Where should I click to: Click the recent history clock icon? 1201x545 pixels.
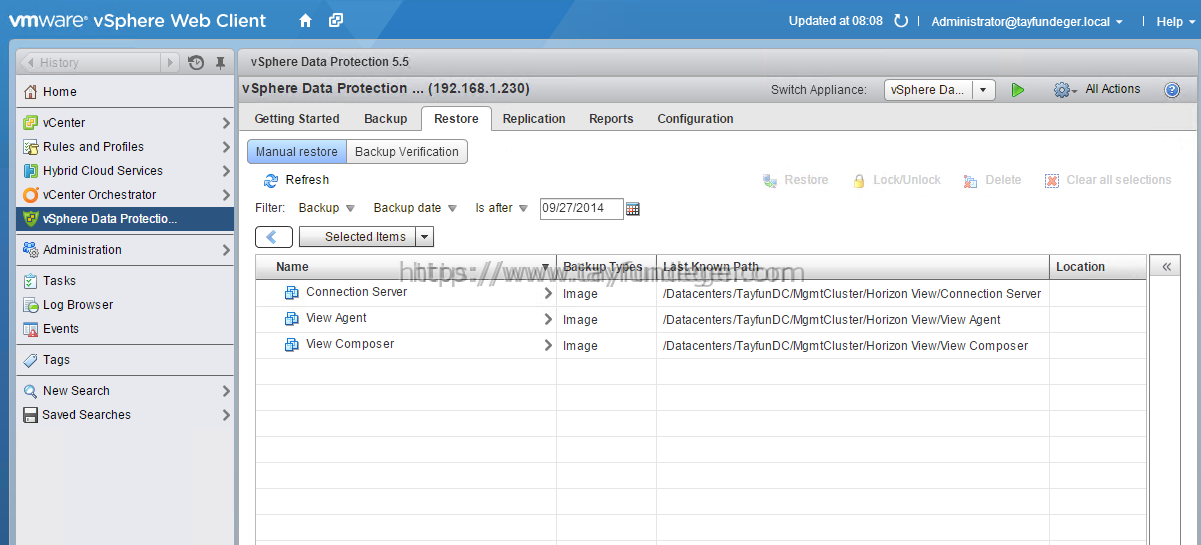click(x=196, y=62)
